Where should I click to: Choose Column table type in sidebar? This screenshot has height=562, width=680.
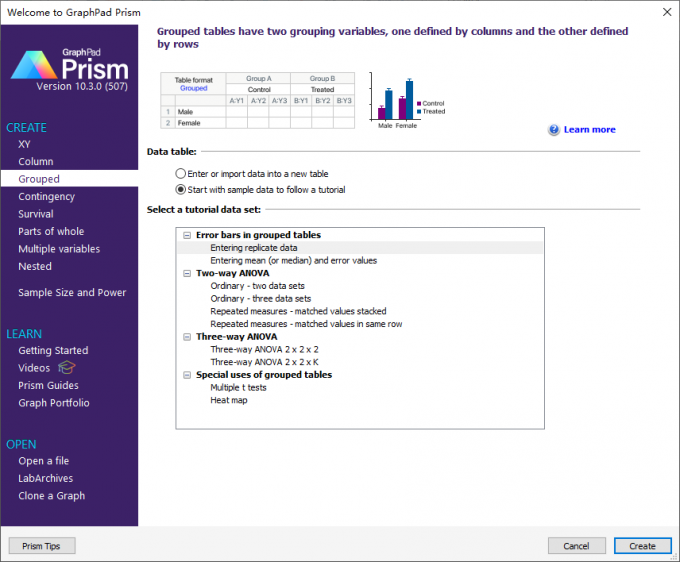(x=36, y=162)
